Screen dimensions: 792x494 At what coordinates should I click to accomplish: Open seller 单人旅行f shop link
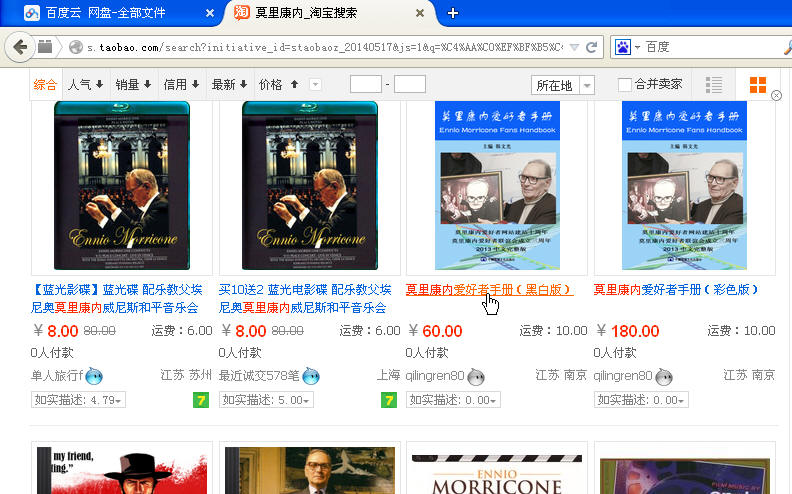[57, 376]
